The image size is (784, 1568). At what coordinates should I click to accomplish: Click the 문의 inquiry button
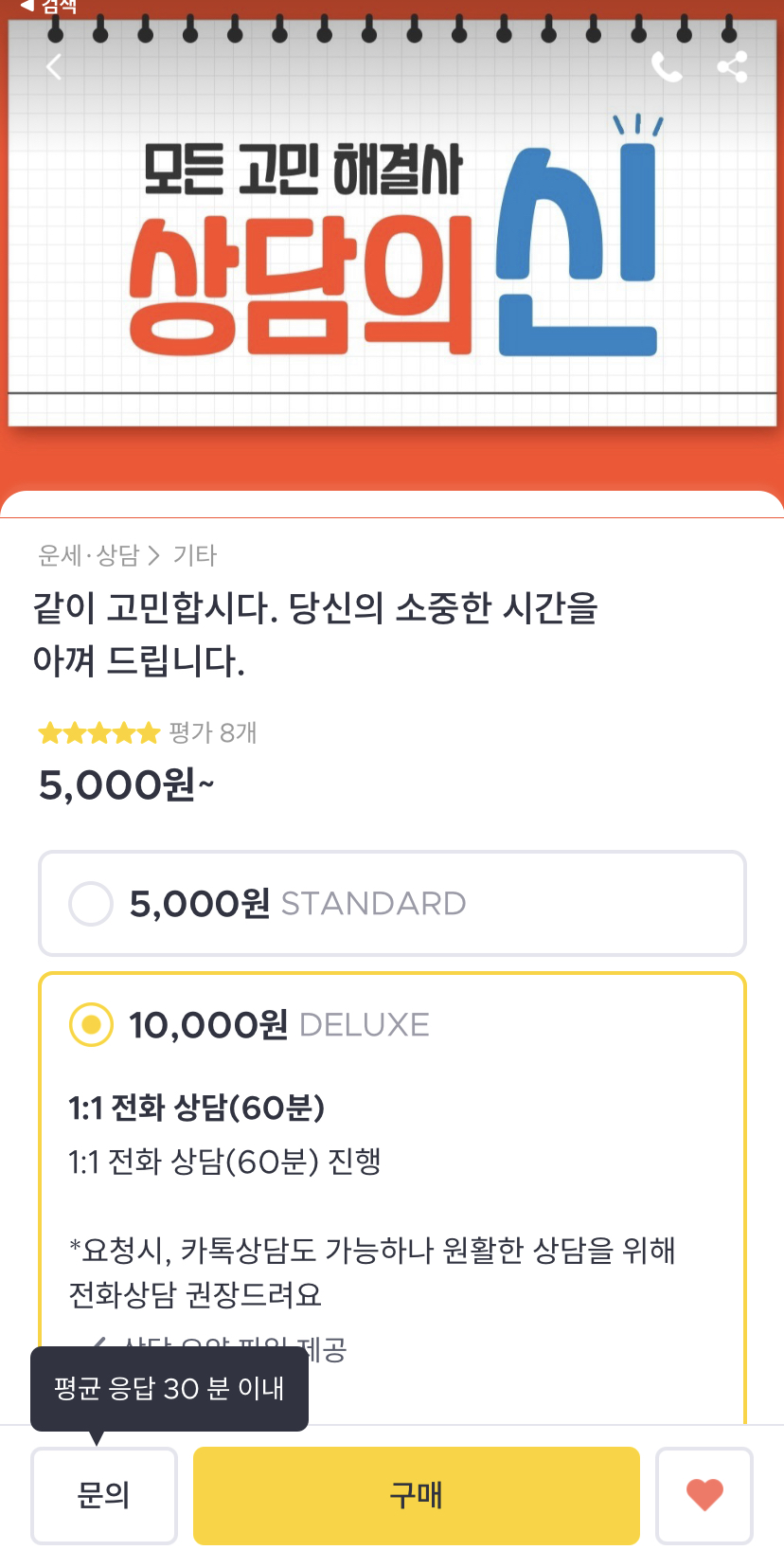pyautogui.click(x=104, y=1495)
